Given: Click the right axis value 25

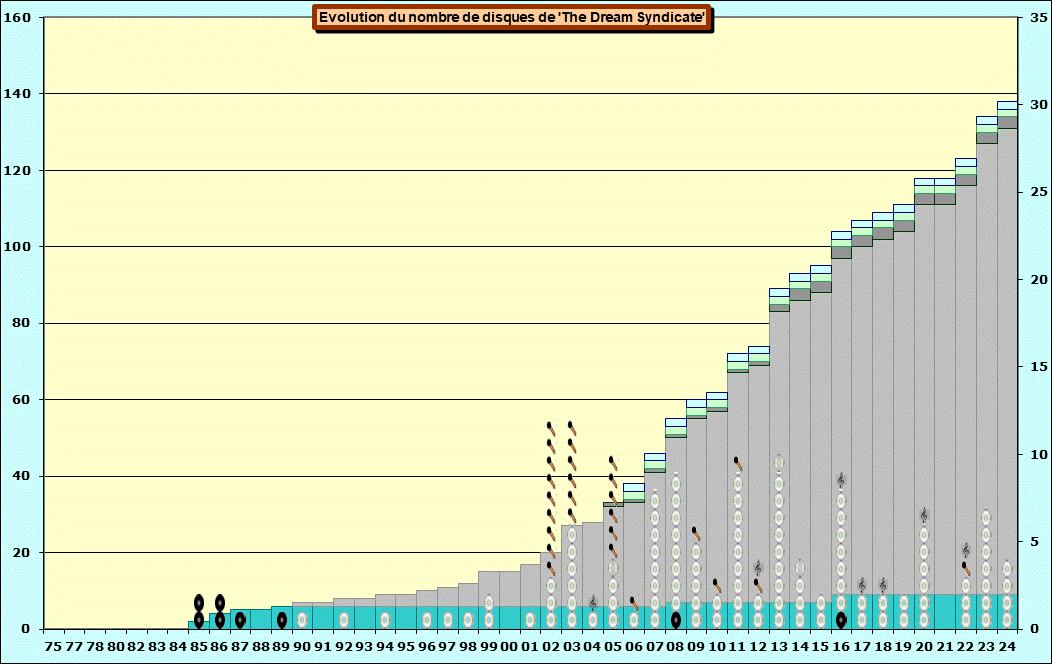Looking at the screenshot, I should (1039, 192).
